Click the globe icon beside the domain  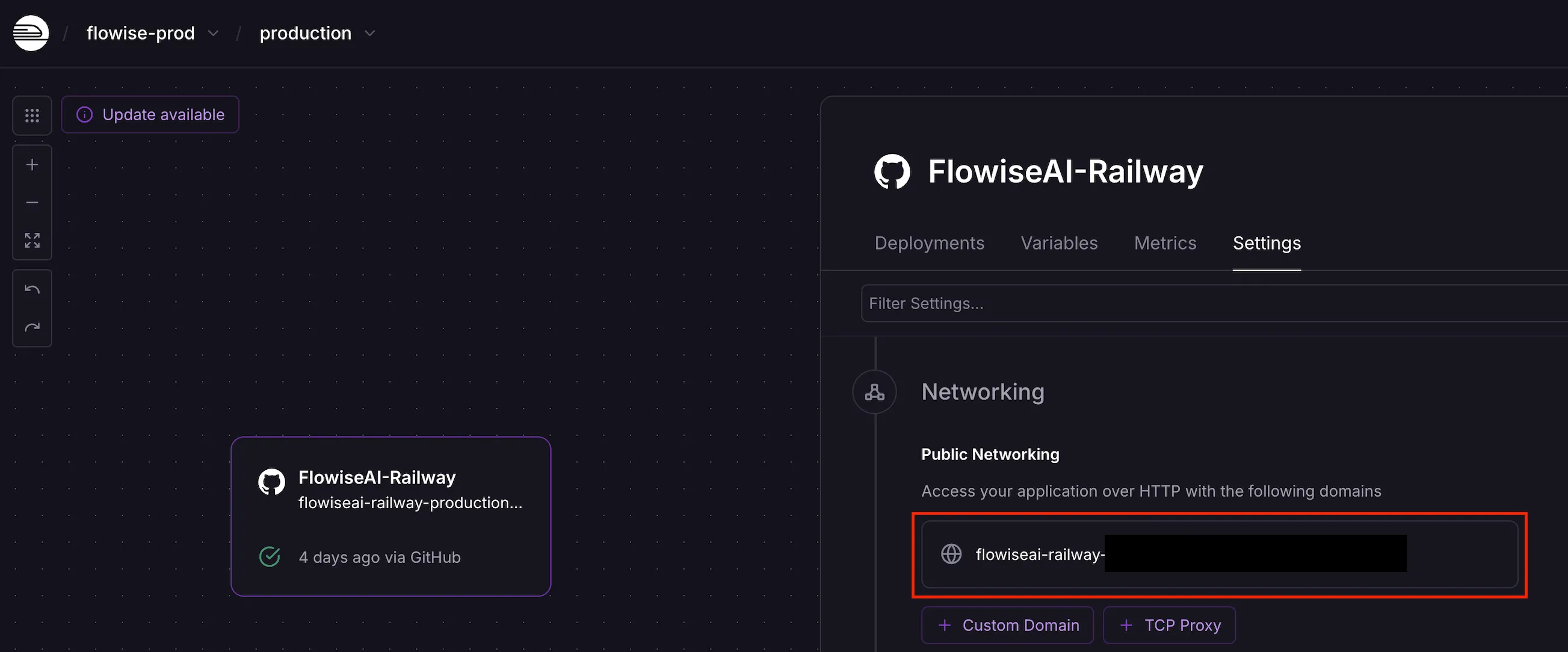click(951, 554)
